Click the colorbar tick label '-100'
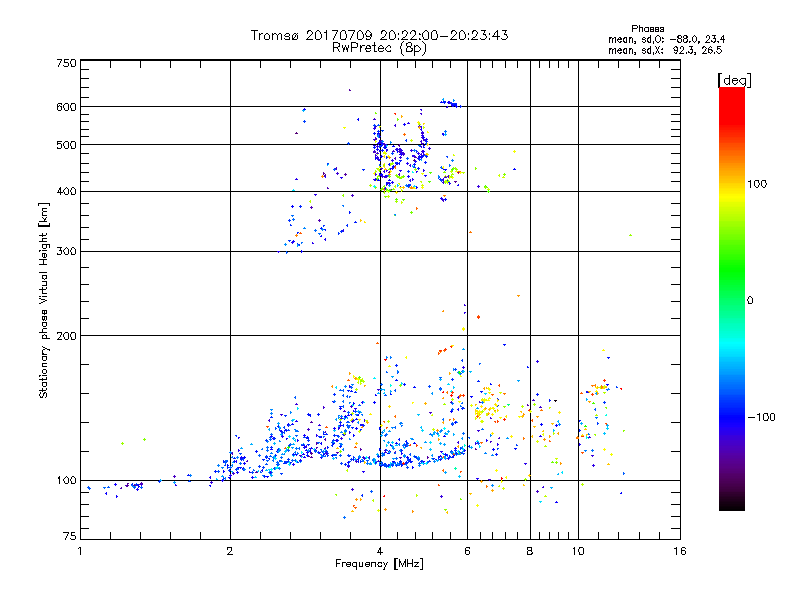The width and height of the screenshot is (800, 600). (761, 417)
